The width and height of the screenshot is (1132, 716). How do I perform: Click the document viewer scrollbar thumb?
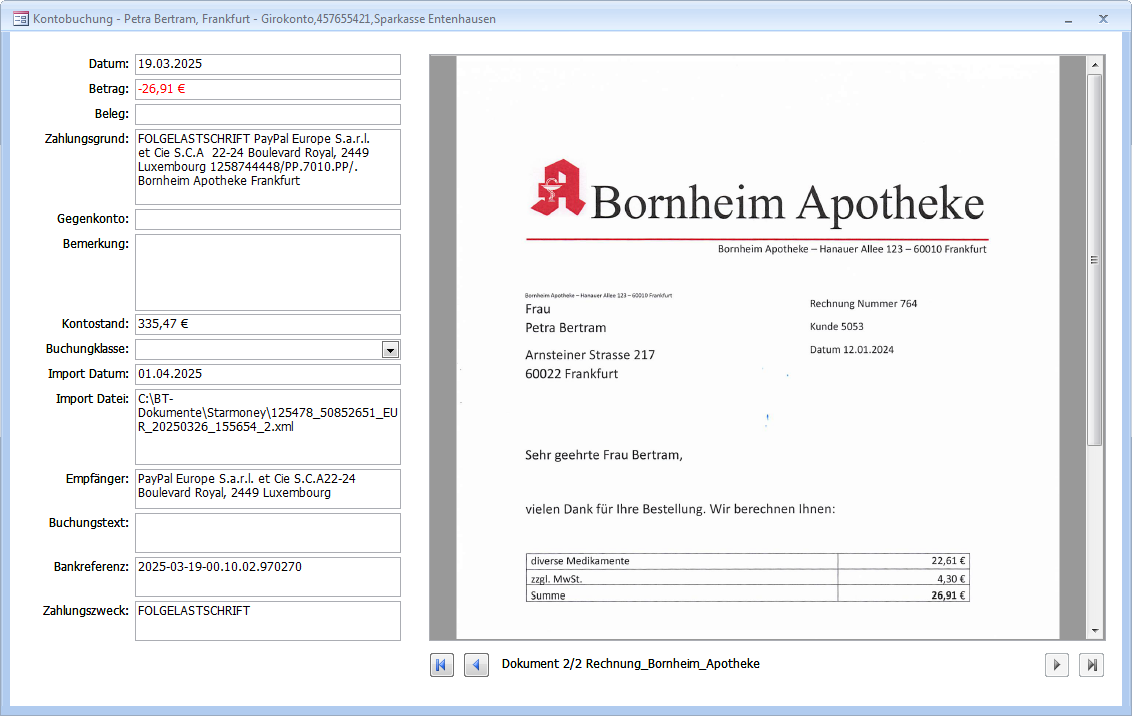click(1095, 260)
